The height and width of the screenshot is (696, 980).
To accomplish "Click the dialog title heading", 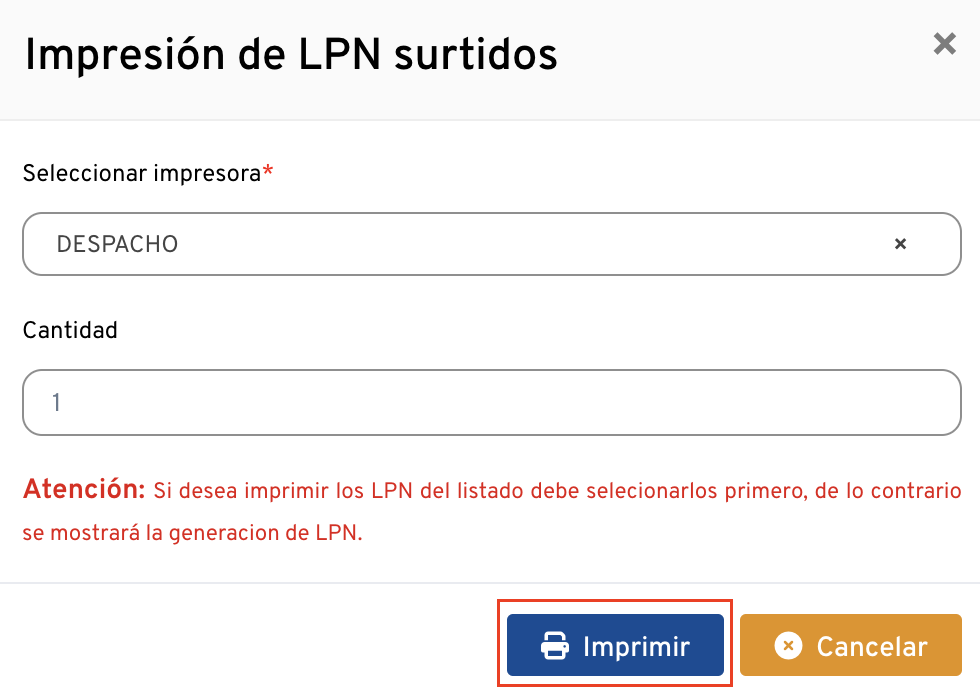I will click(x=290, y=55).
